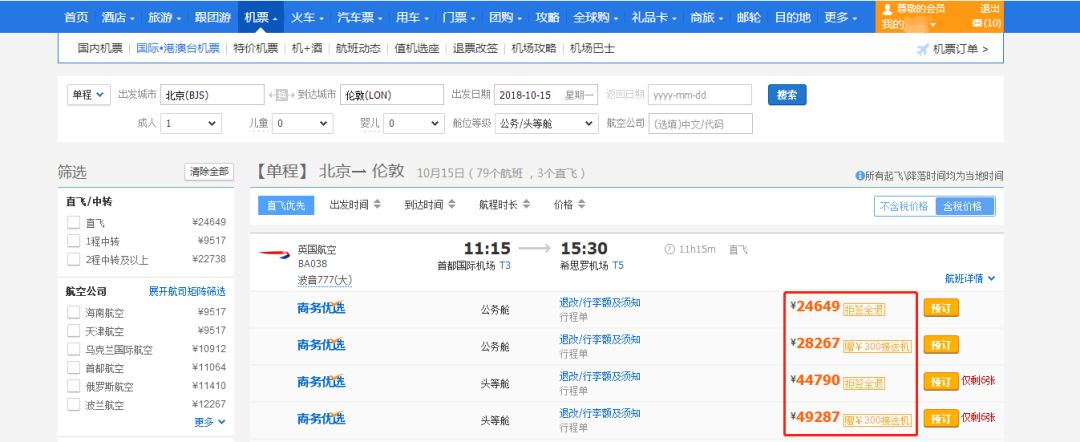
Task: Open the 更多 navigation dropdown
Action: pos(840,17)
